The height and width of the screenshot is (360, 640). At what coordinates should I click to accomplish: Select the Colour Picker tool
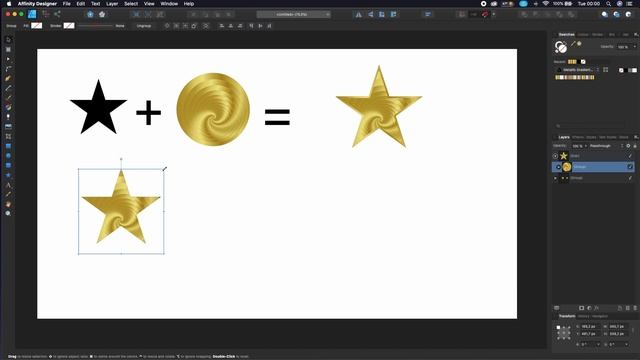coord(8,194)
